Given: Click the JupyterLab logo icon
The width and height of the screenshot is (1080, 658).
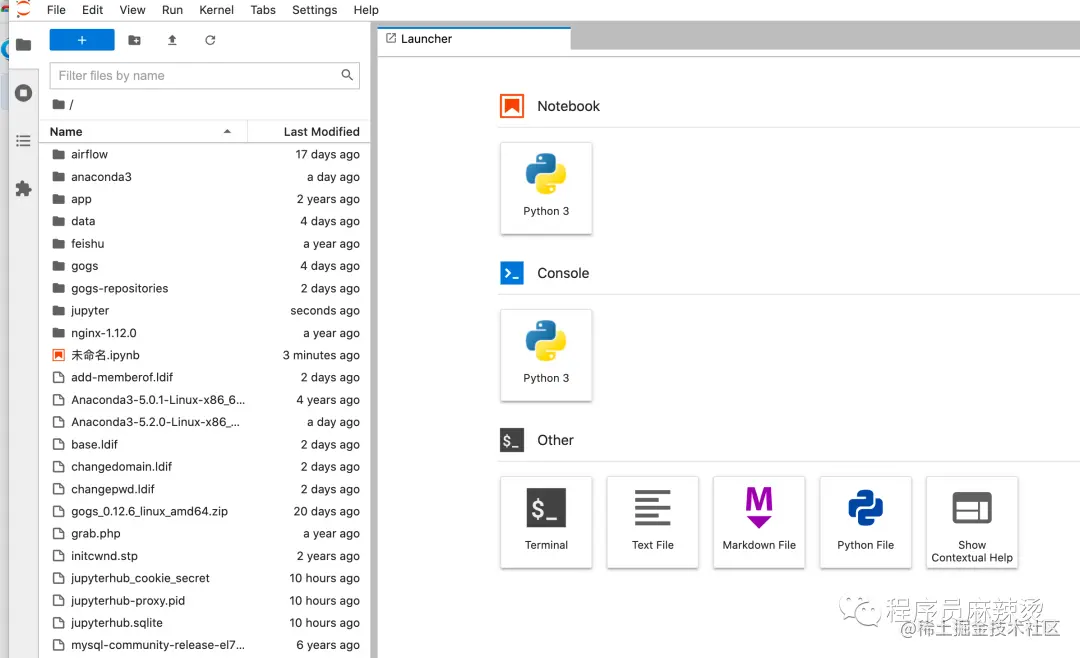Looking at the screenshot, I should (23, 9).
